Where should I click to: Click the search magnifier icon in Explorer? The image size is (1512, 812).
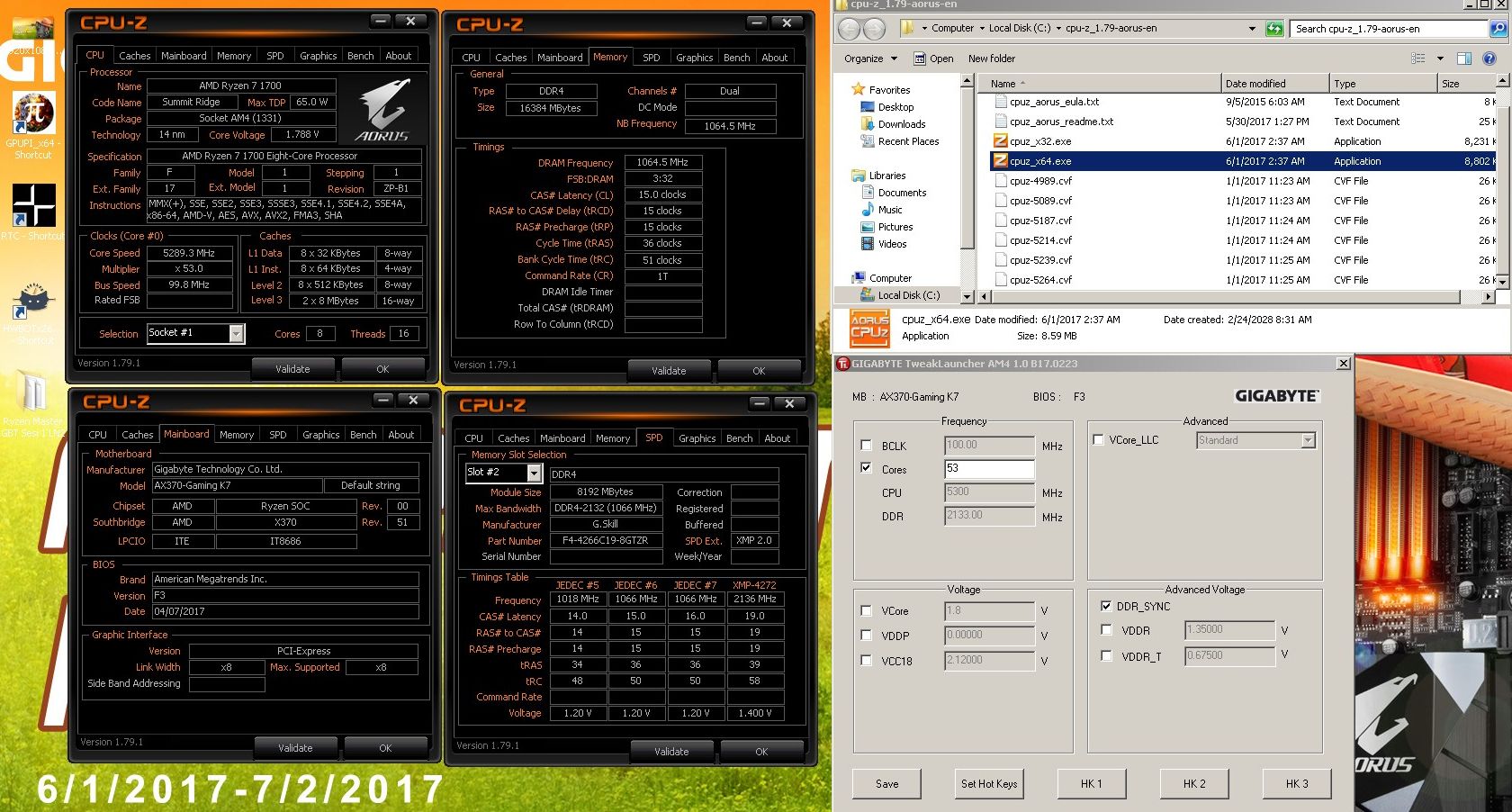pyautogui.click(x=1498, y=29)
